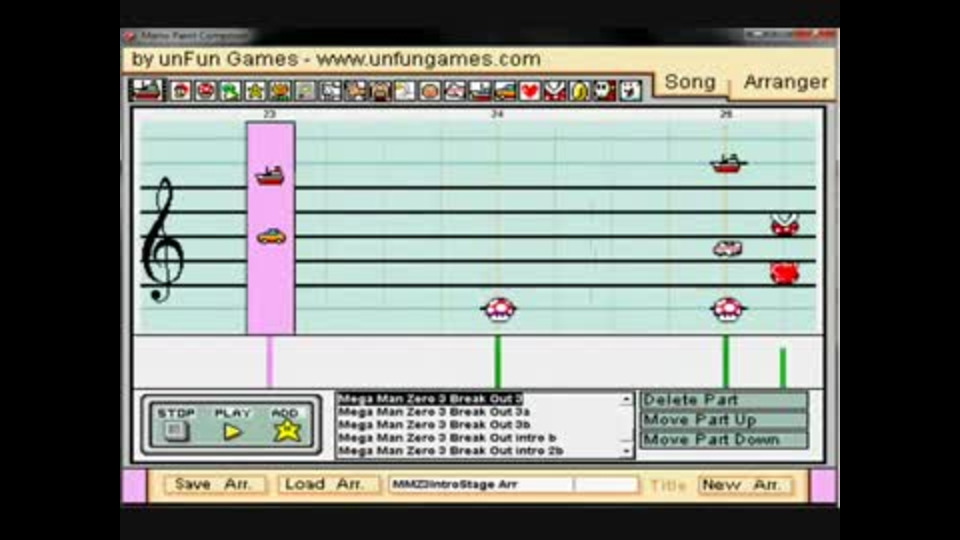Click the boat note at measure 25
Viewport: 960px width, 540px height.
click(728, 163)
